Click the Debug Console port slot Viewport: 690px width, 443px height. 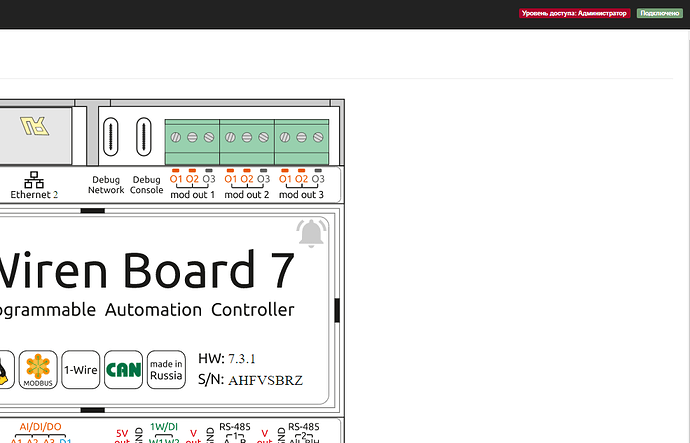tap(143, 137)
